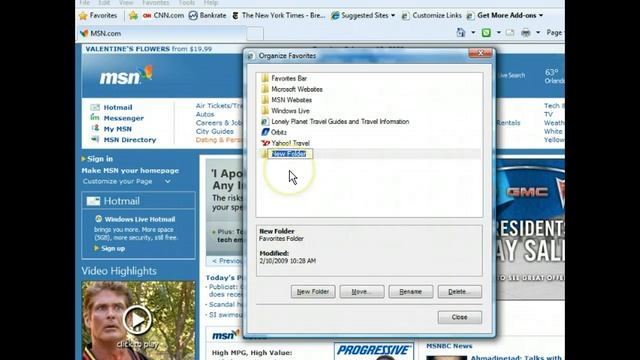640x360 pixels.
Task: Click the Move... button
Action: tap(362, 292)
